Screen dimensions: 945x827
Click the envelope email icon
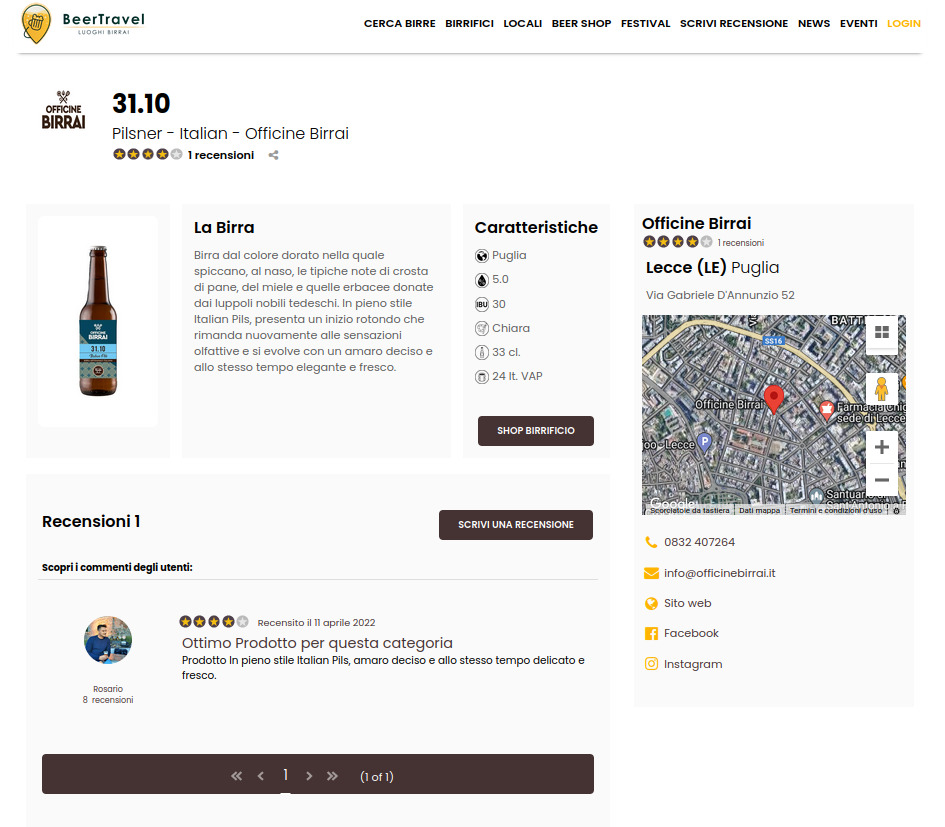[x=651, y=573]
